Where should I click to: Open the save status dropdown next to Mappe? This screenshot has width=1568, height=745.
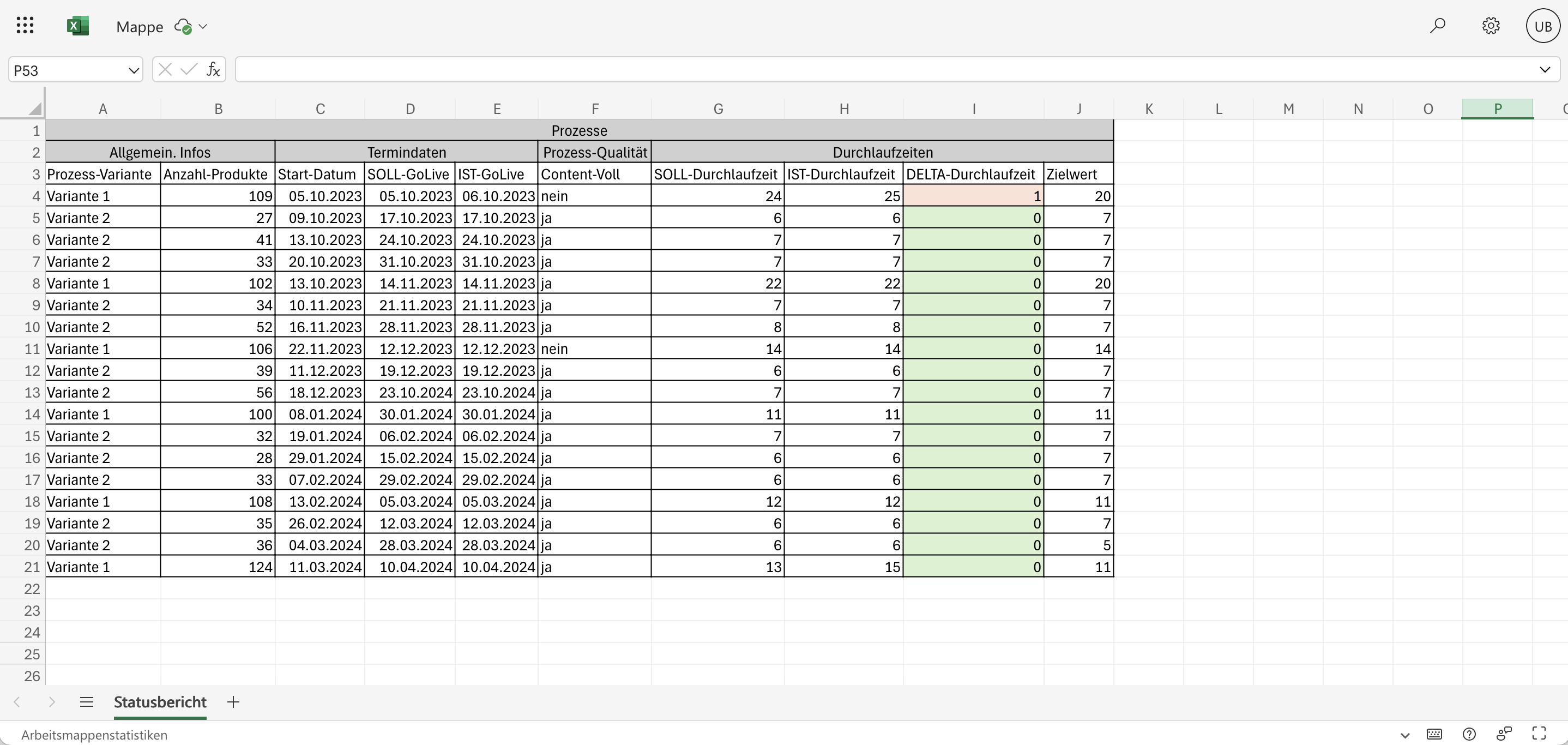(x=203, y=27)
